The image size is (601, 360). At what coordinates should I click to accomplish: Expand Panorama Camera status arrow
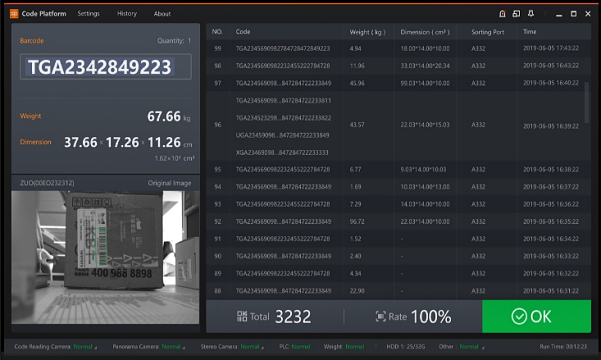184,347
